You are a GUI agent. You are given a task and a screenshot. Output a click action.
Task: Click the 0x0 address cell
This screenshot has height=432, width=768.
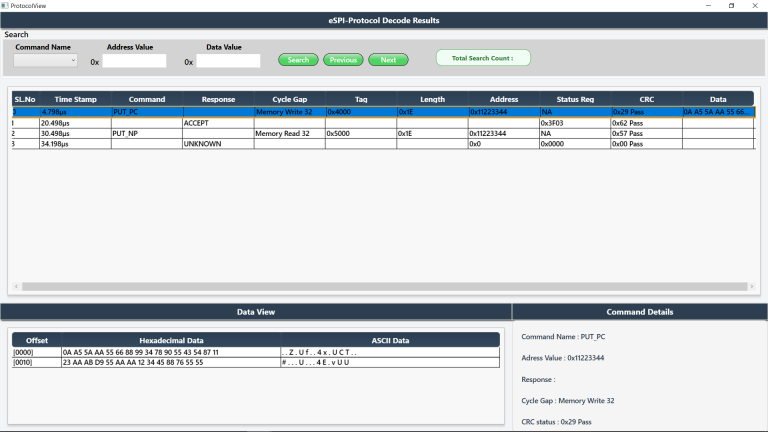[504, 144]
